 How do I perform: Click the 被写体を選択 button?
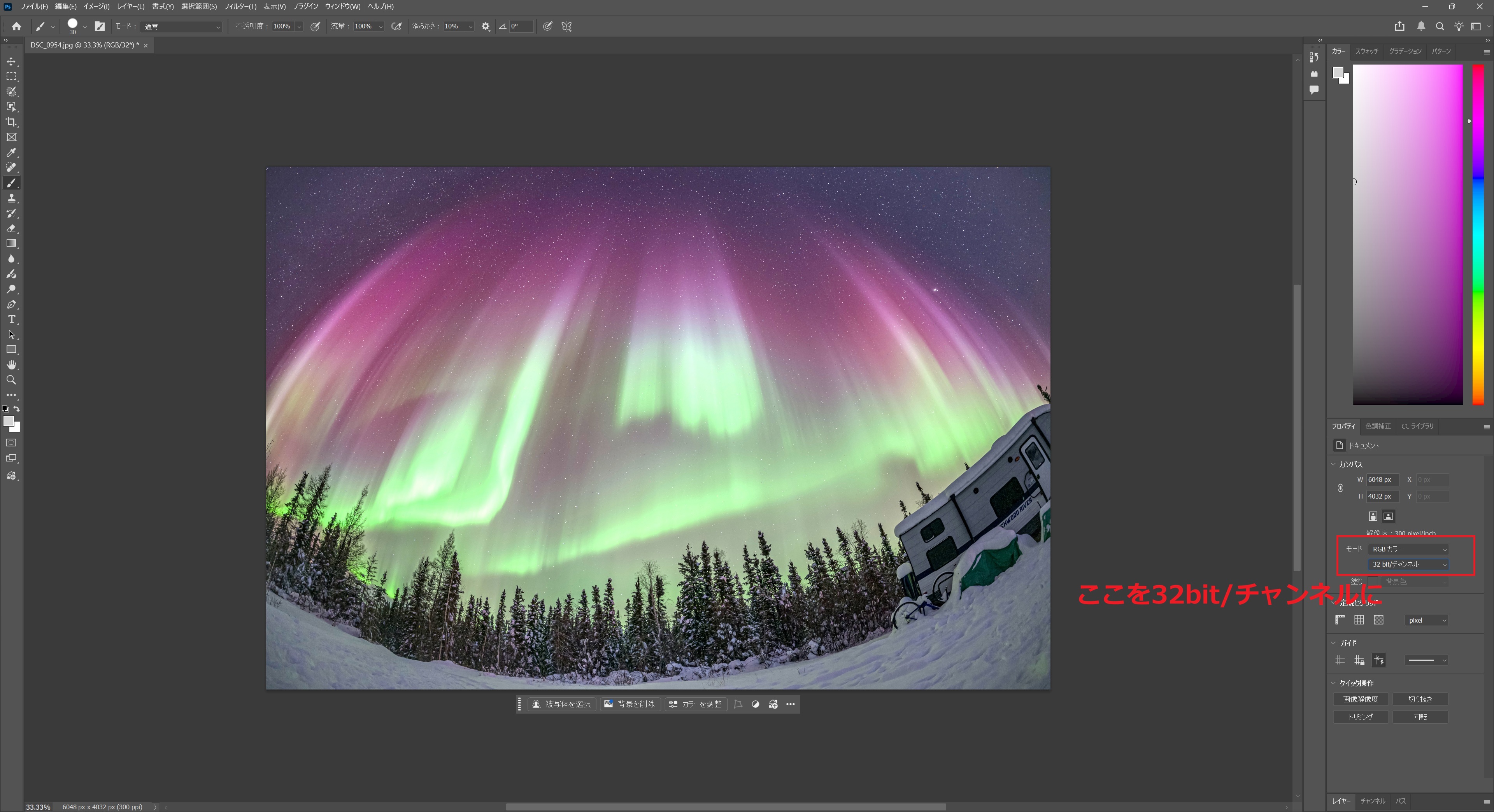[x=561, y=704]
